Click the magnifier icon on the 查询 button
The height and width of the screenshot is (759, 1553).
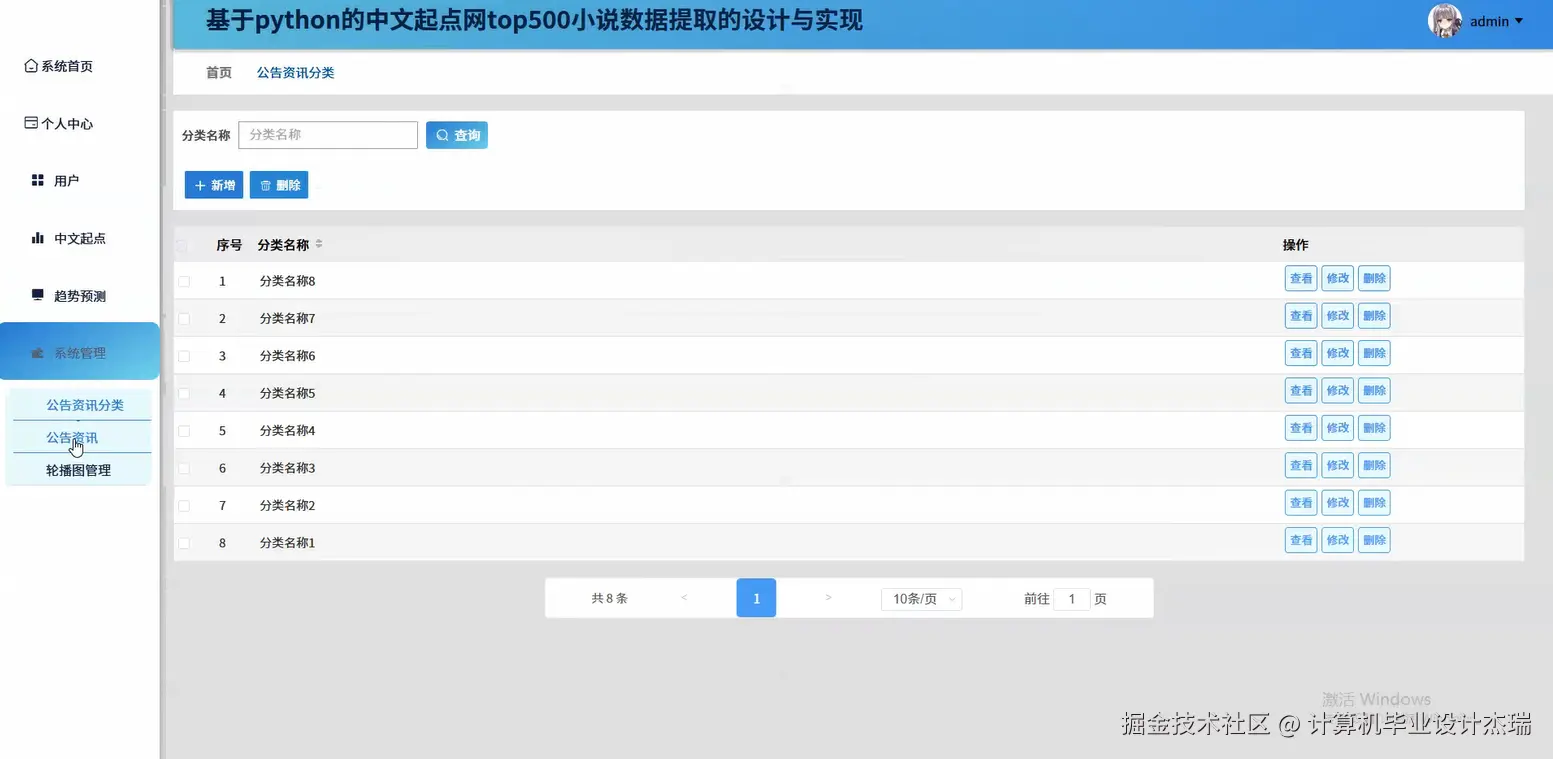[441, 135]
